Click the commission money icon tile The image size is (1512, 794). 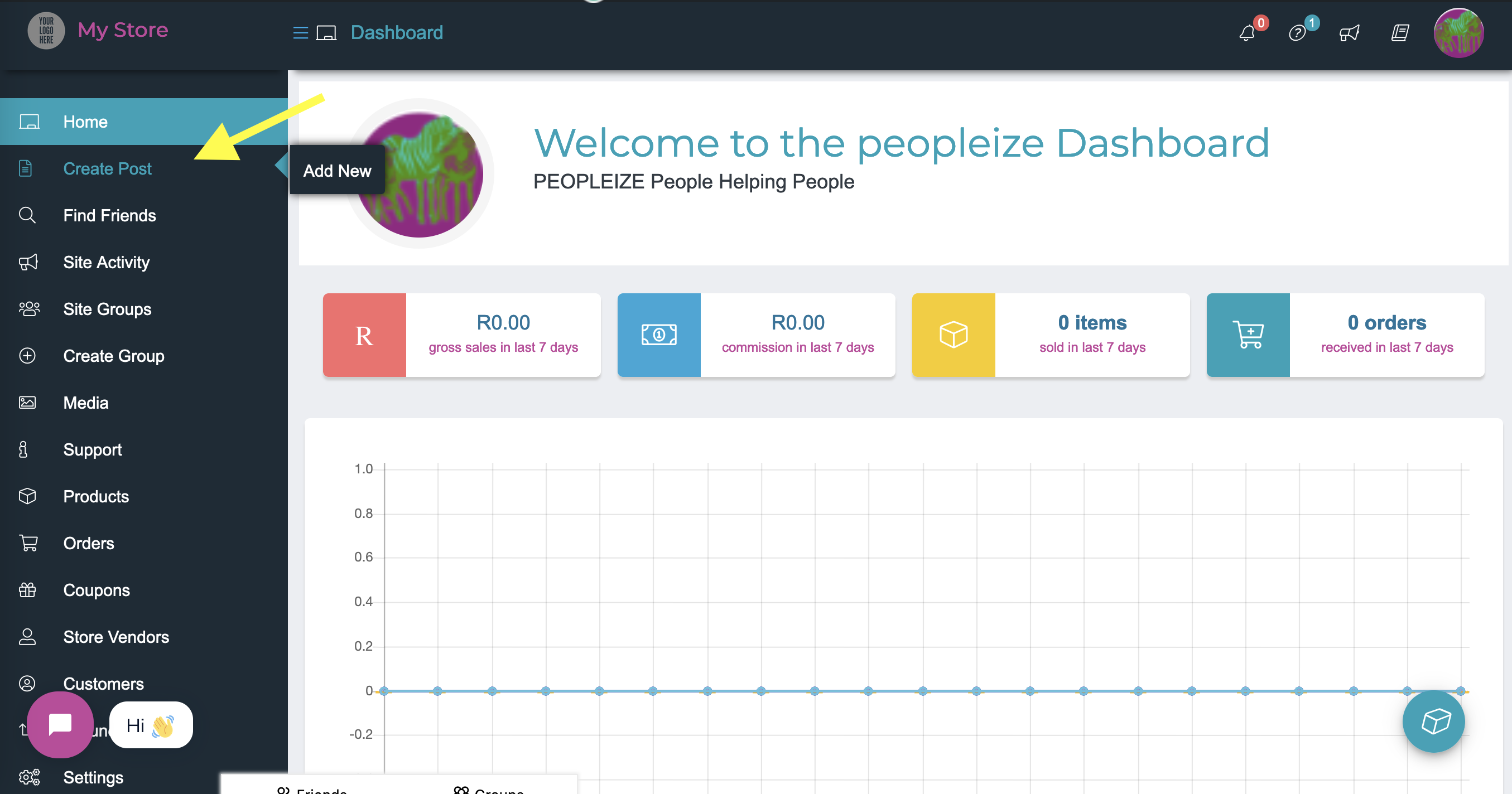658,335
